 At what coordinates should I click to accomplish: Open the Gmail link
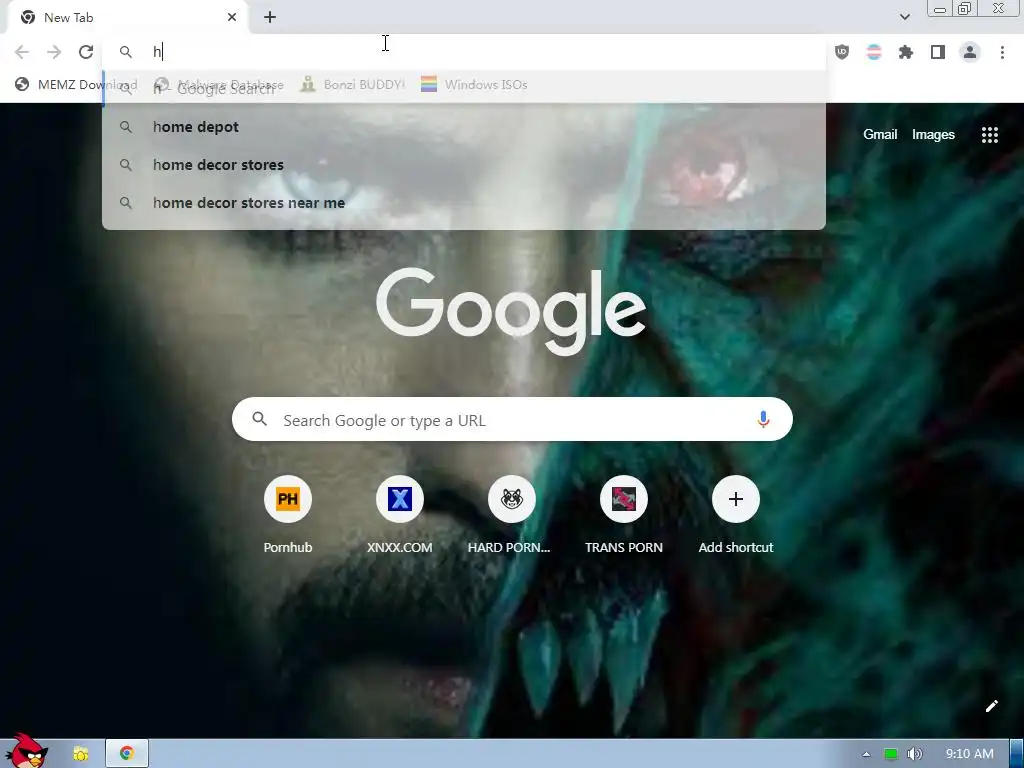880,135
